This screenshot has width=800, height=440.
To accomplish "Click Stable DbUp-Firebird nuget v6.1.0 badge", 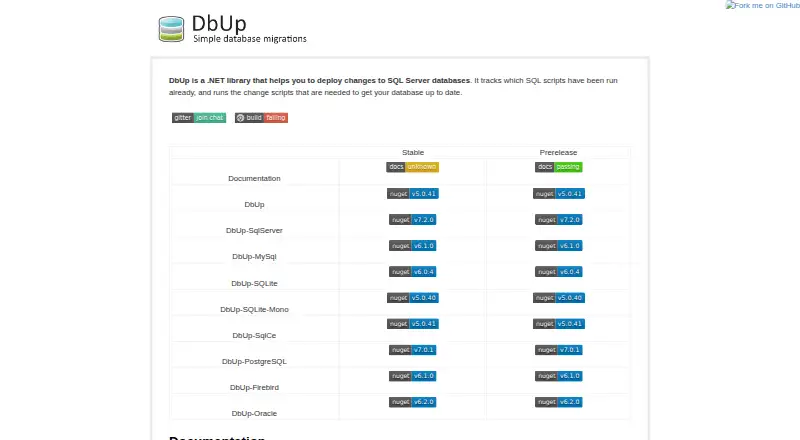I will click(x=413, y=376).
